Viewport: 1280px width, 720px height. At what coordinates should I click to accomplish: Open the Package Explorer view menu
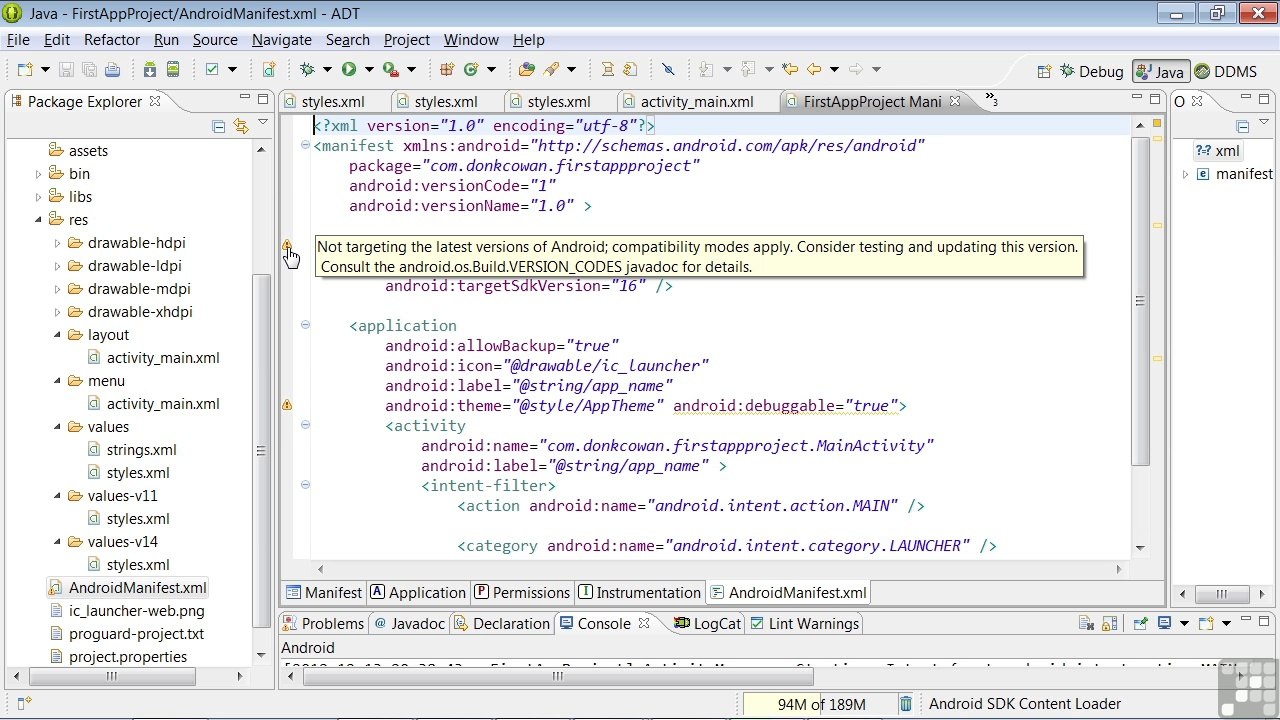262,123
